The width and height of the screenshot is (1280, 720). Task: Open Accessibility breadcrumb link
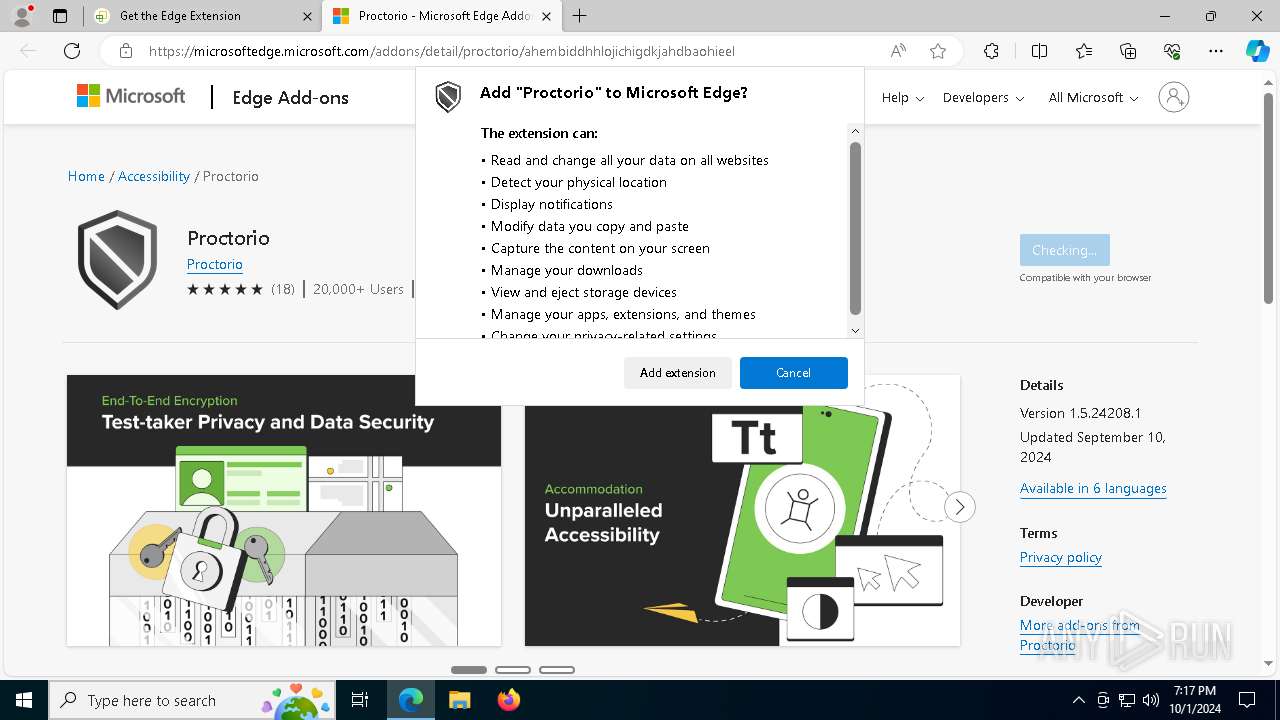(x=154, y=176)
